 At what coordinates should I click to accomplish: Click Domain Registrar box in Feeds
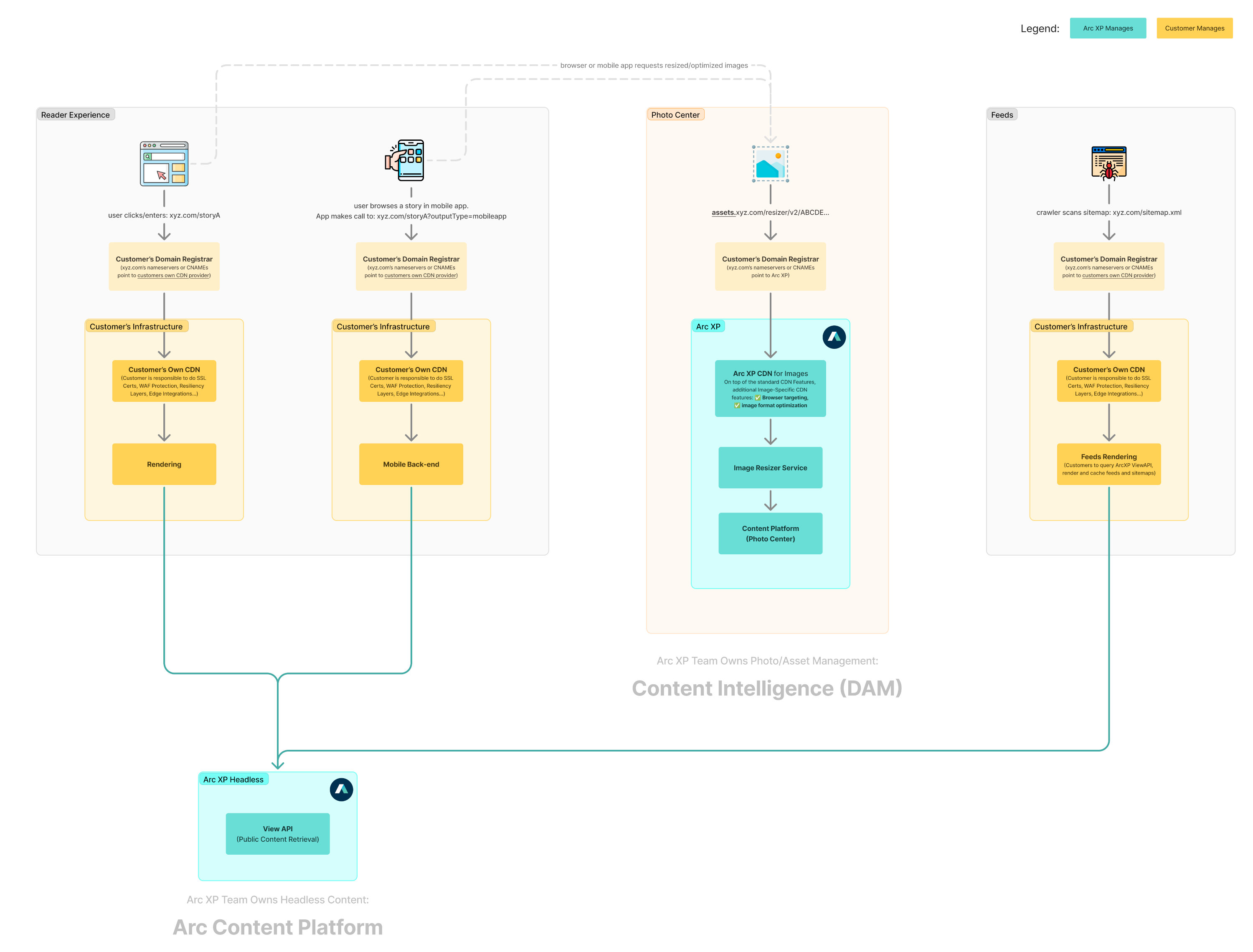coord(1108,267)
